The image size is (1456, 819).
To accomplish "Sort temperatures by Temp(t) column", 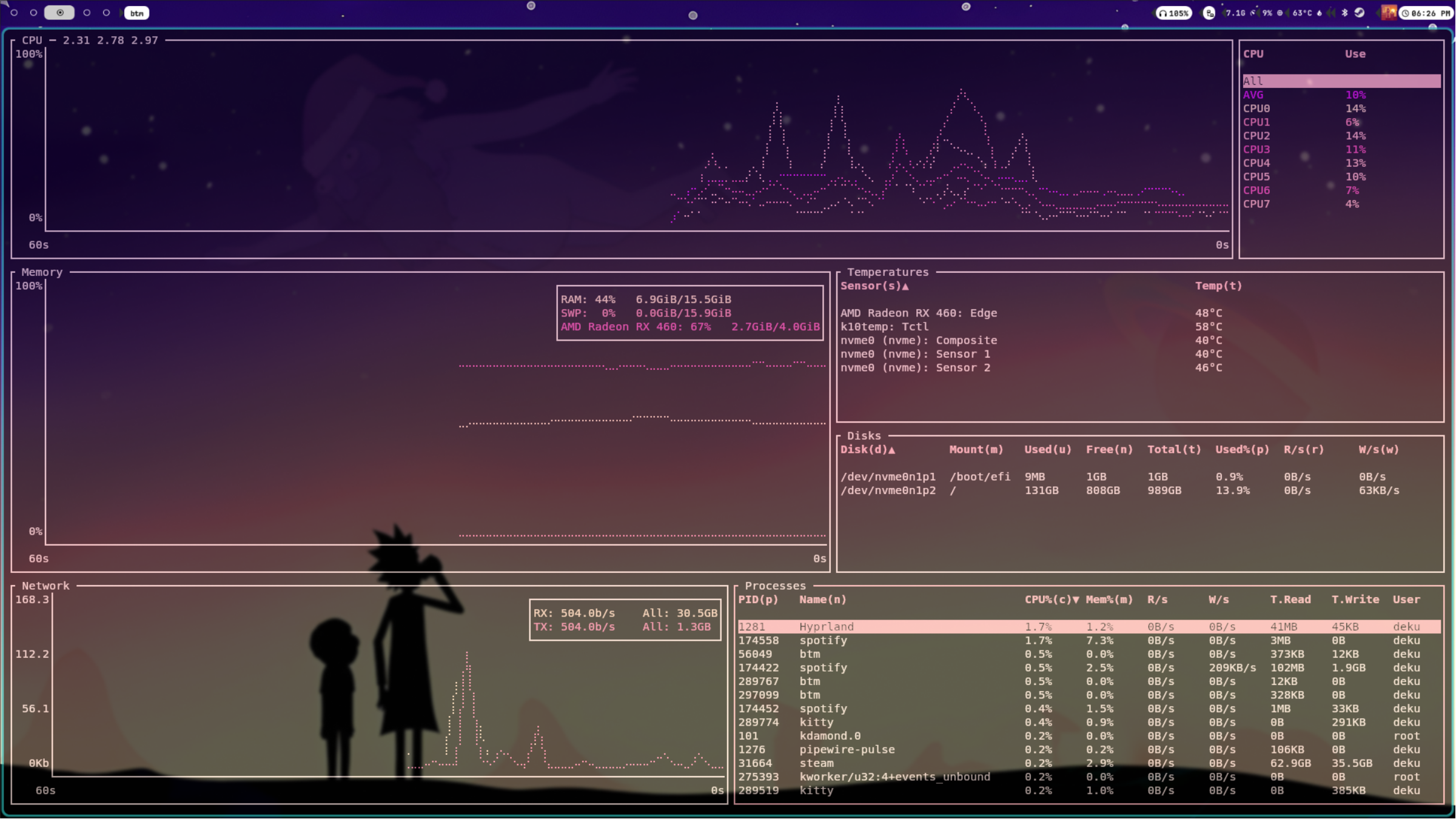I will 1218,286.
